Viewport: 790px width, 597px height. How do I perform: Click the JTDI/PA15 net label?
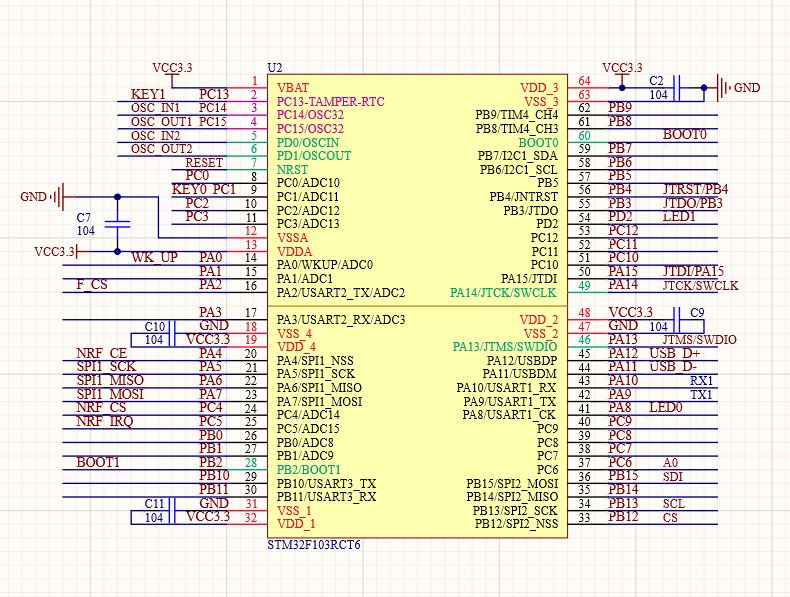pos(693,271)
